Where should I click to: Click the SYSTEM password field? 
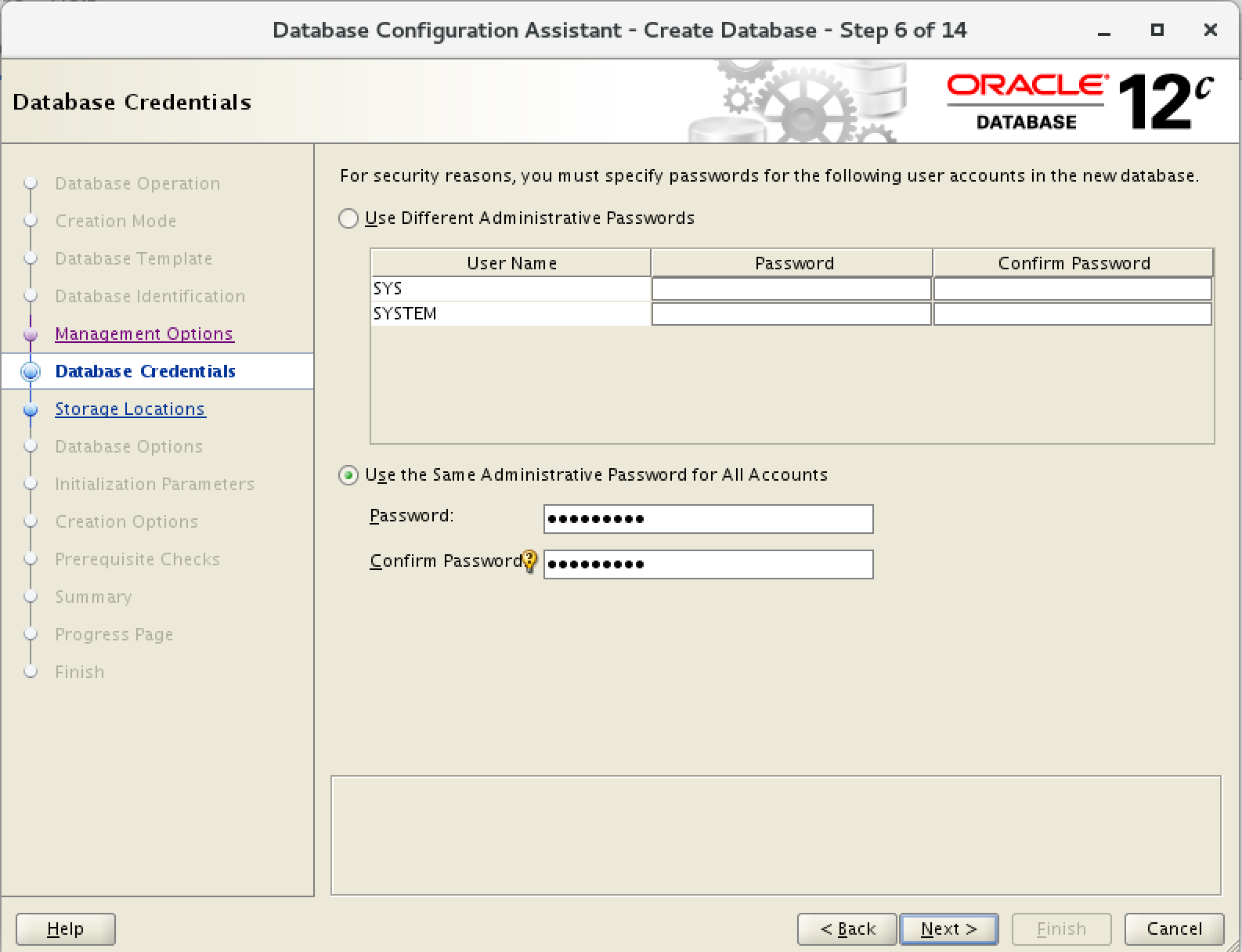pyautogui.click(x=791, y=314)
